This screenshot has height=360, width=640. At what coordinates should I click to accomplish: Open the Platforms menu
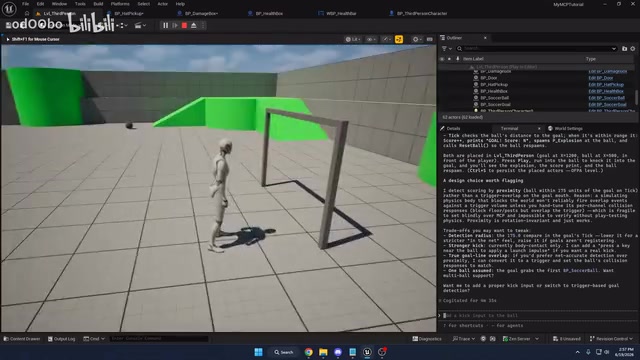click(x=120, y=4)
